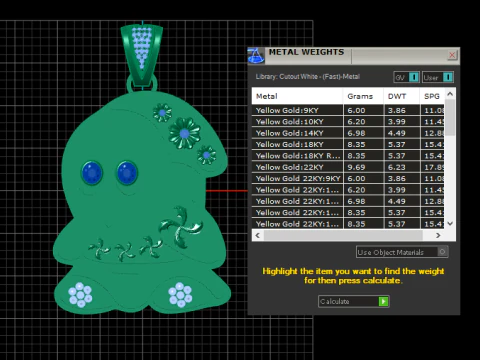480x360 pixels.
Task: Toggle the Use Object Materials option
Action: pyautogui.click(x=402, y=252)
